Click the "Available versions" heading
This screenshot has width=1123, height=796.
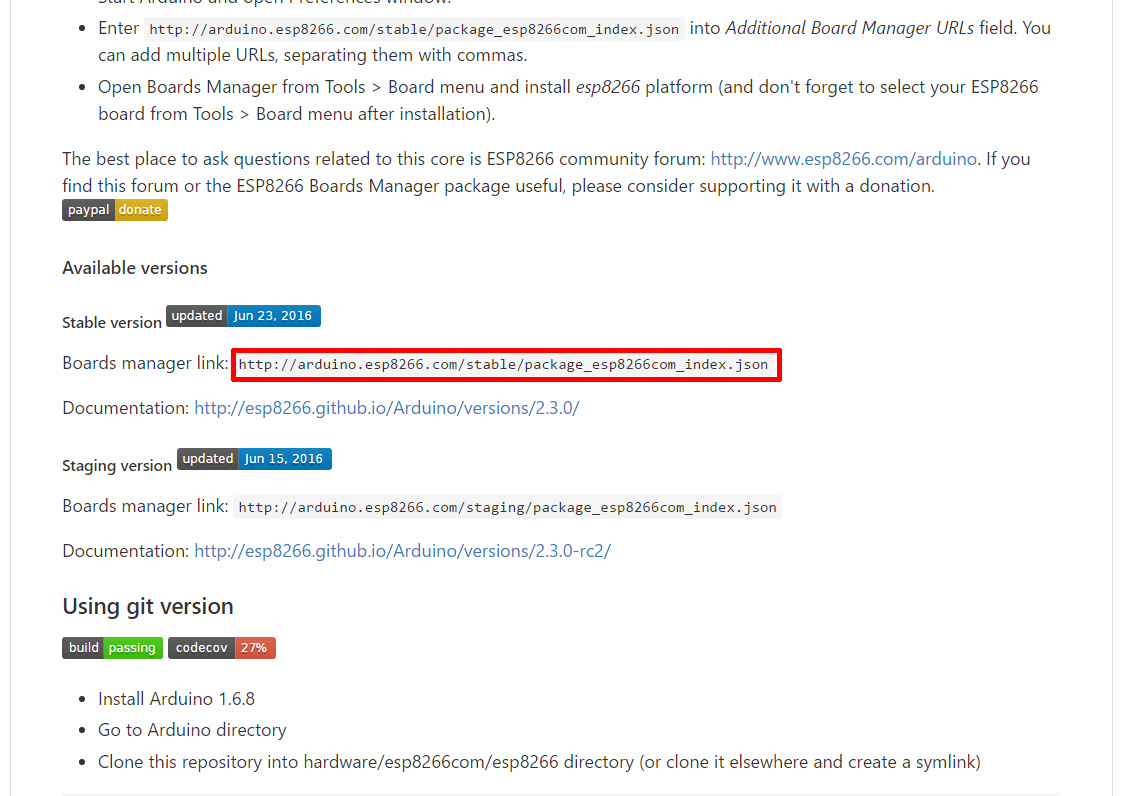135,268
